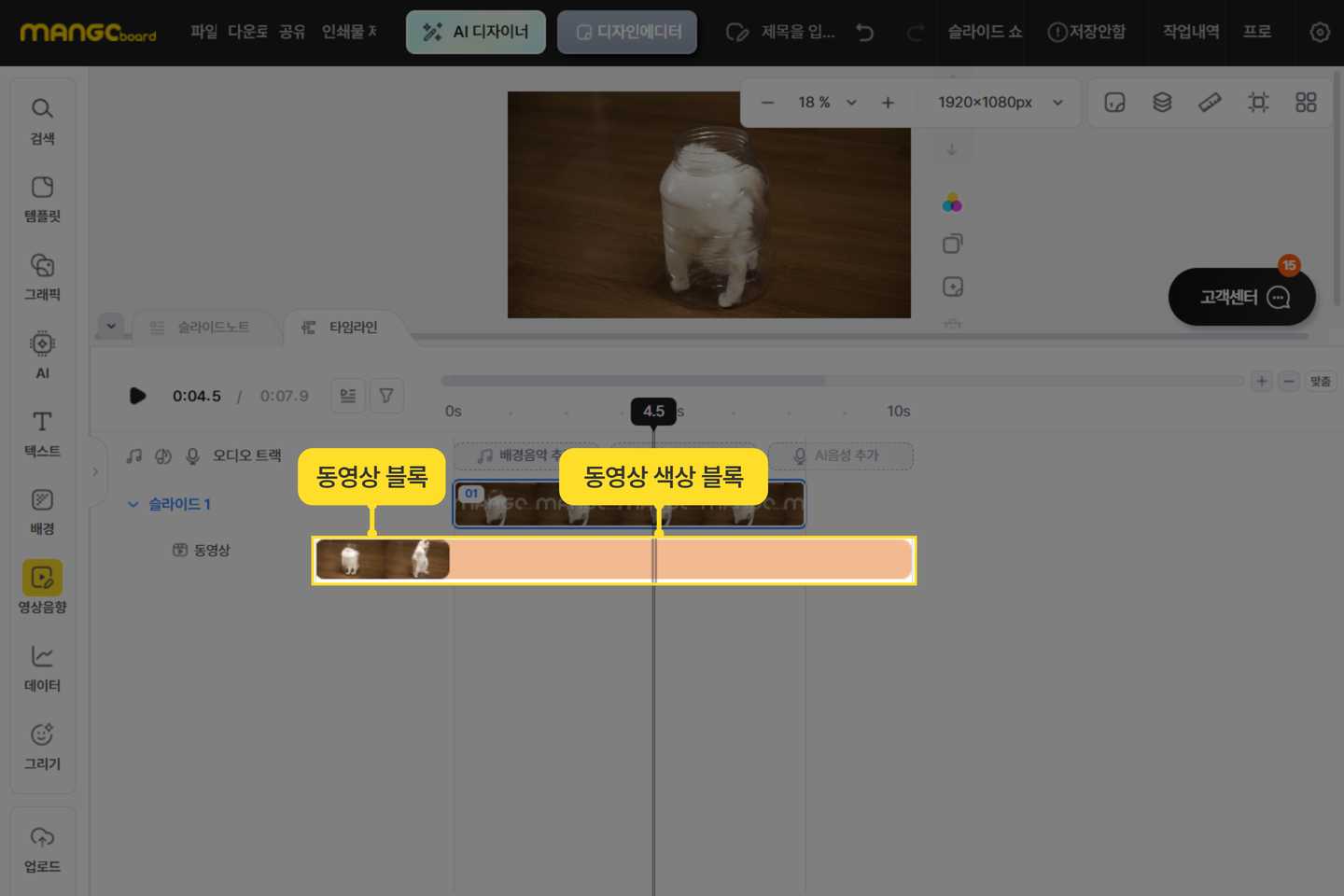
Task: Open the Graphics (그래픽) sidebar panel
Action: 42,277
